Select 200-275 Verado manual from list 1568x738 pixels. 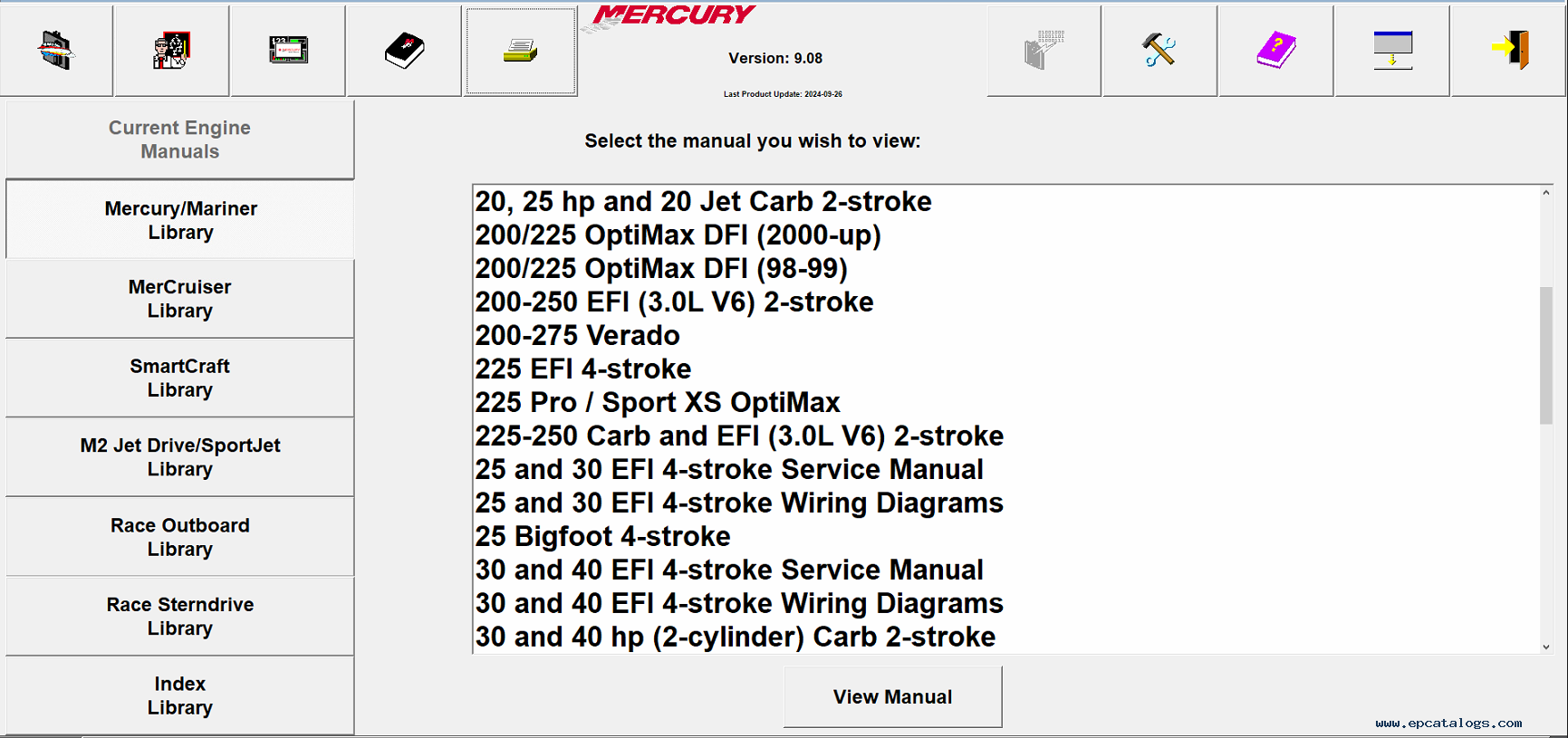(577, 336)
